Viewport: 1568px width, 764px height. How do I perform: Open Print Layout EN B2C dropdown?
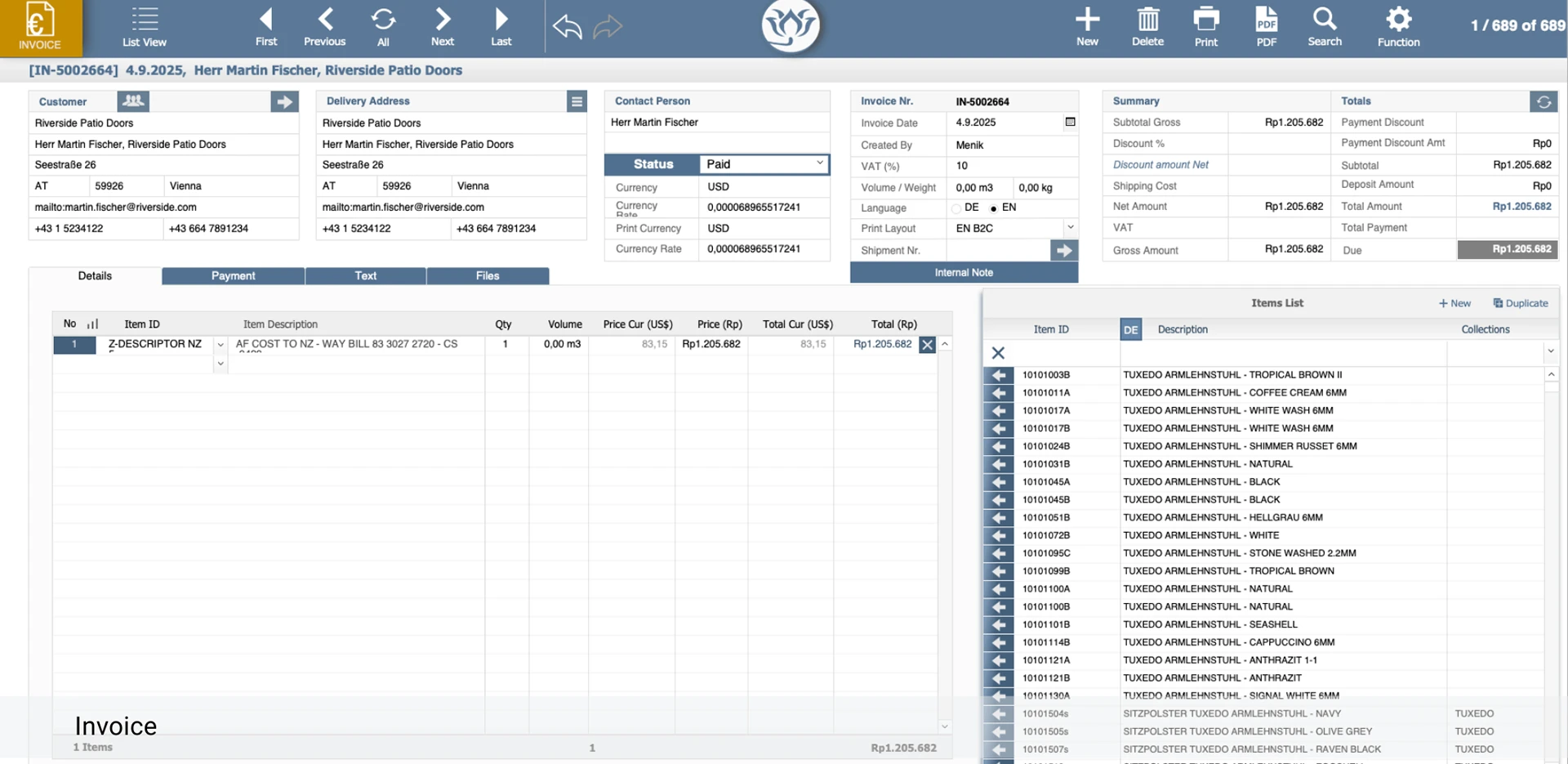pyautogui.click(x=1070, y=227)
